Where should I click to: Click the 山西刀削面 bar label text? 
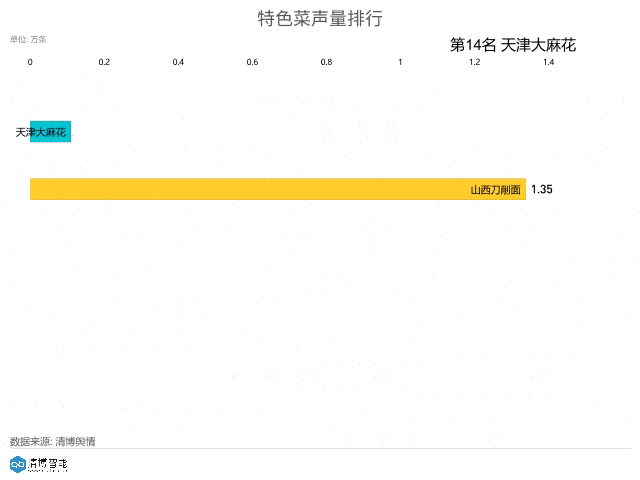(x=496, y=190)
